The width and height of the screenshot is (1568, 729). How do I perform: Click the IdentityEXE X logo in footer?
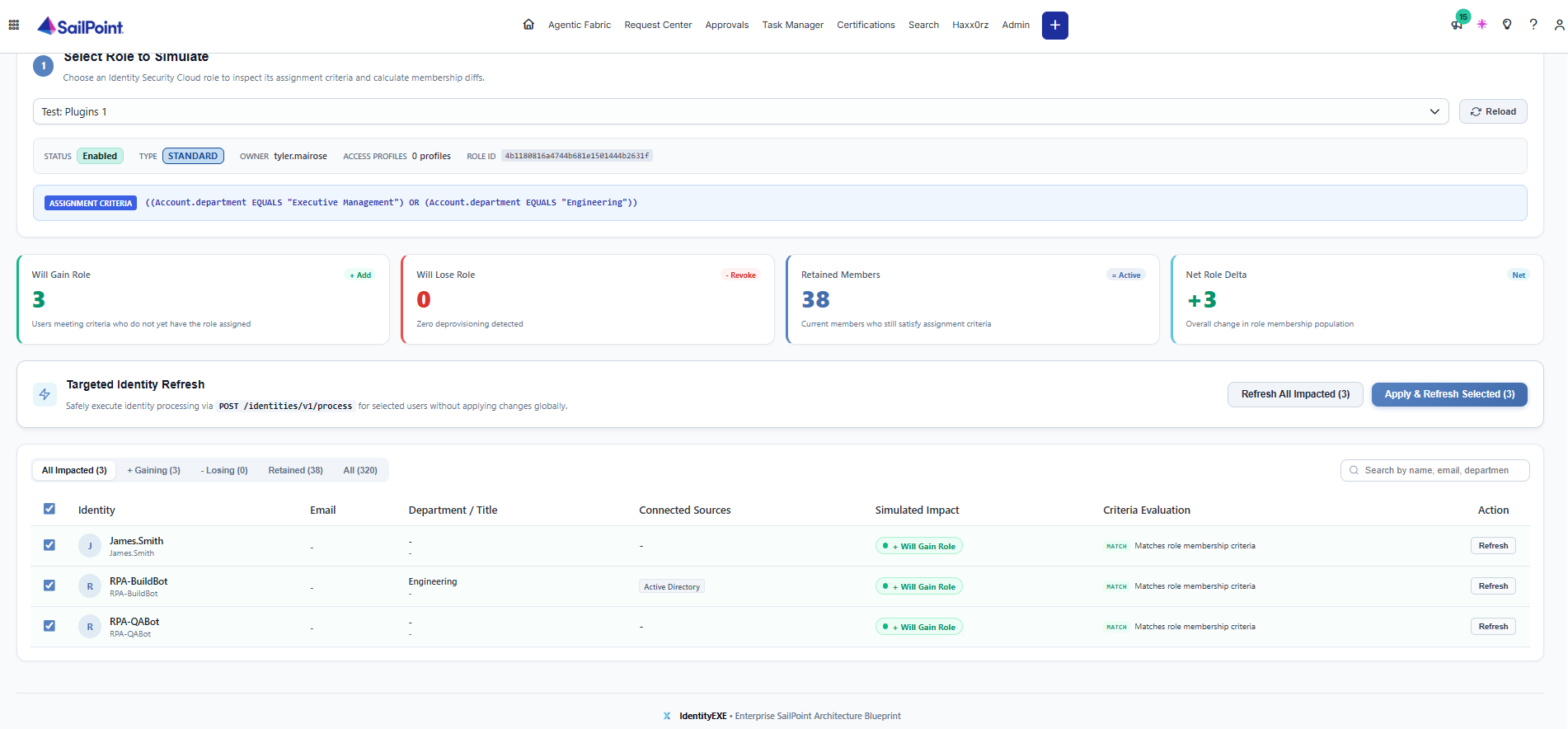coord(667,716)
